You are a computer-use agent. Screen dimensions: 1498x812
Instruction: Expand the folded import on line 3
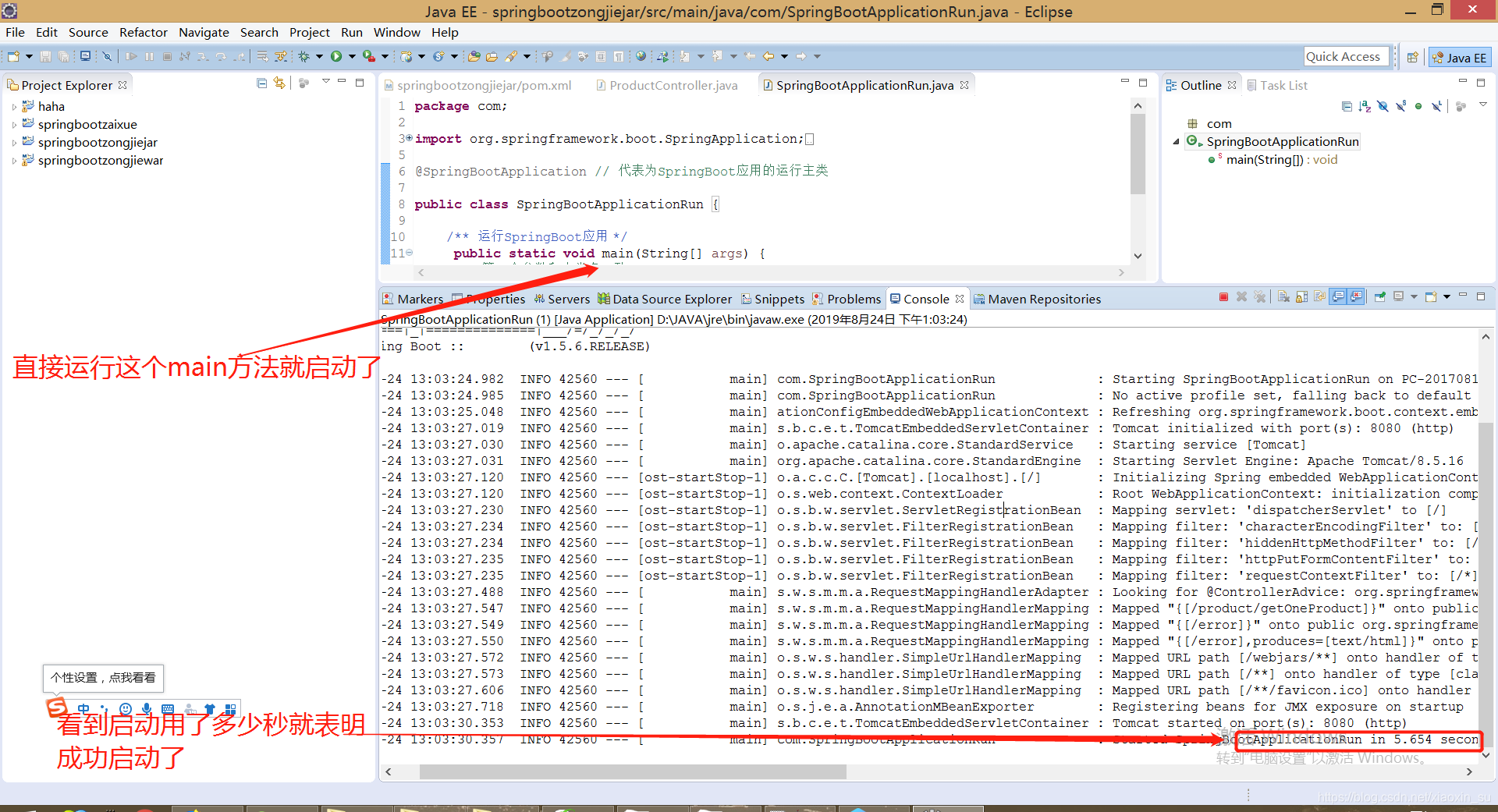[409, 138]
